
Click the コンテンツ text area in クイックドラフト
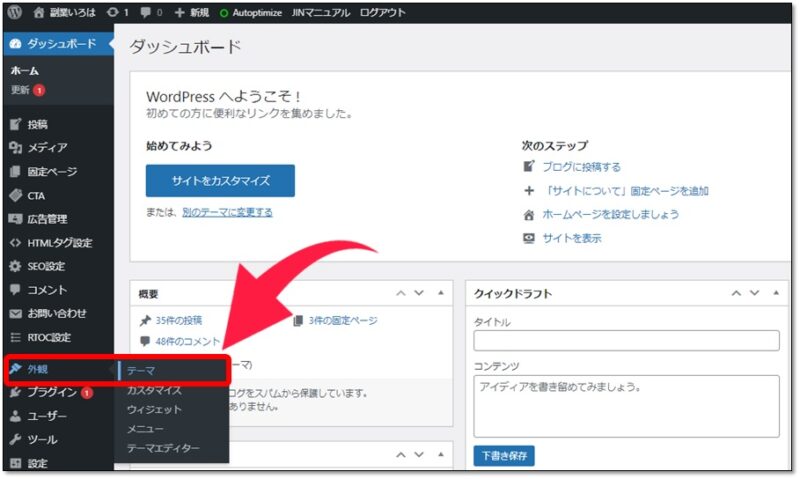tap(627, 407)
